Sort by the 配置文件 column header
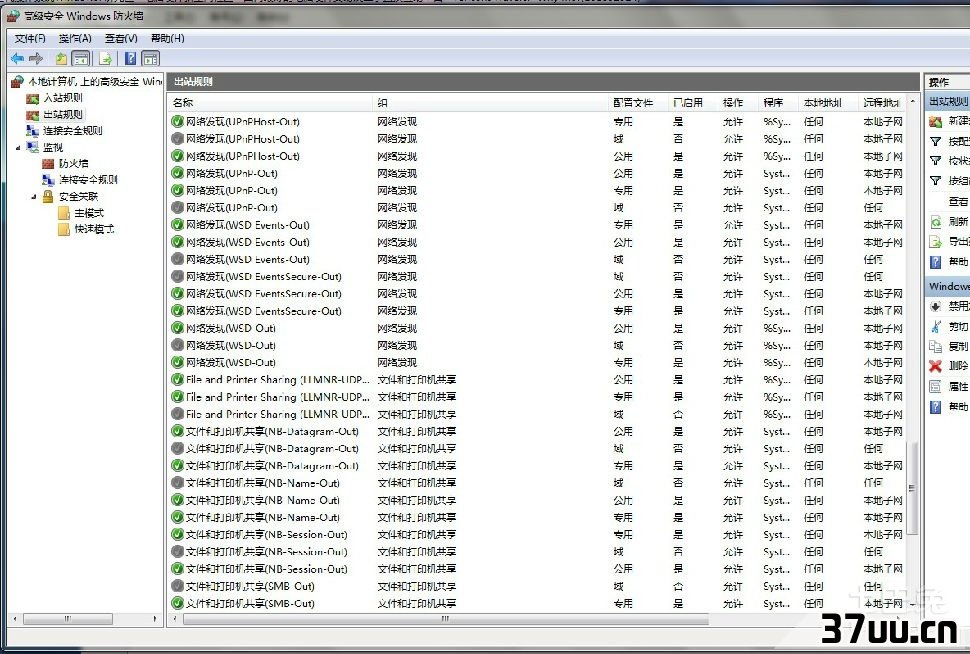The width and height of the screenshot is (970, 654). point(637,103)
